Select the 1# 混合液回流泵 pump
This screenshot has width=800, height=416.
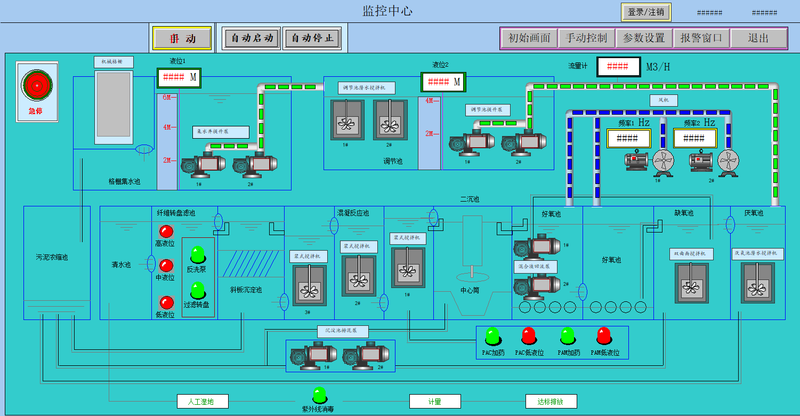533,248
